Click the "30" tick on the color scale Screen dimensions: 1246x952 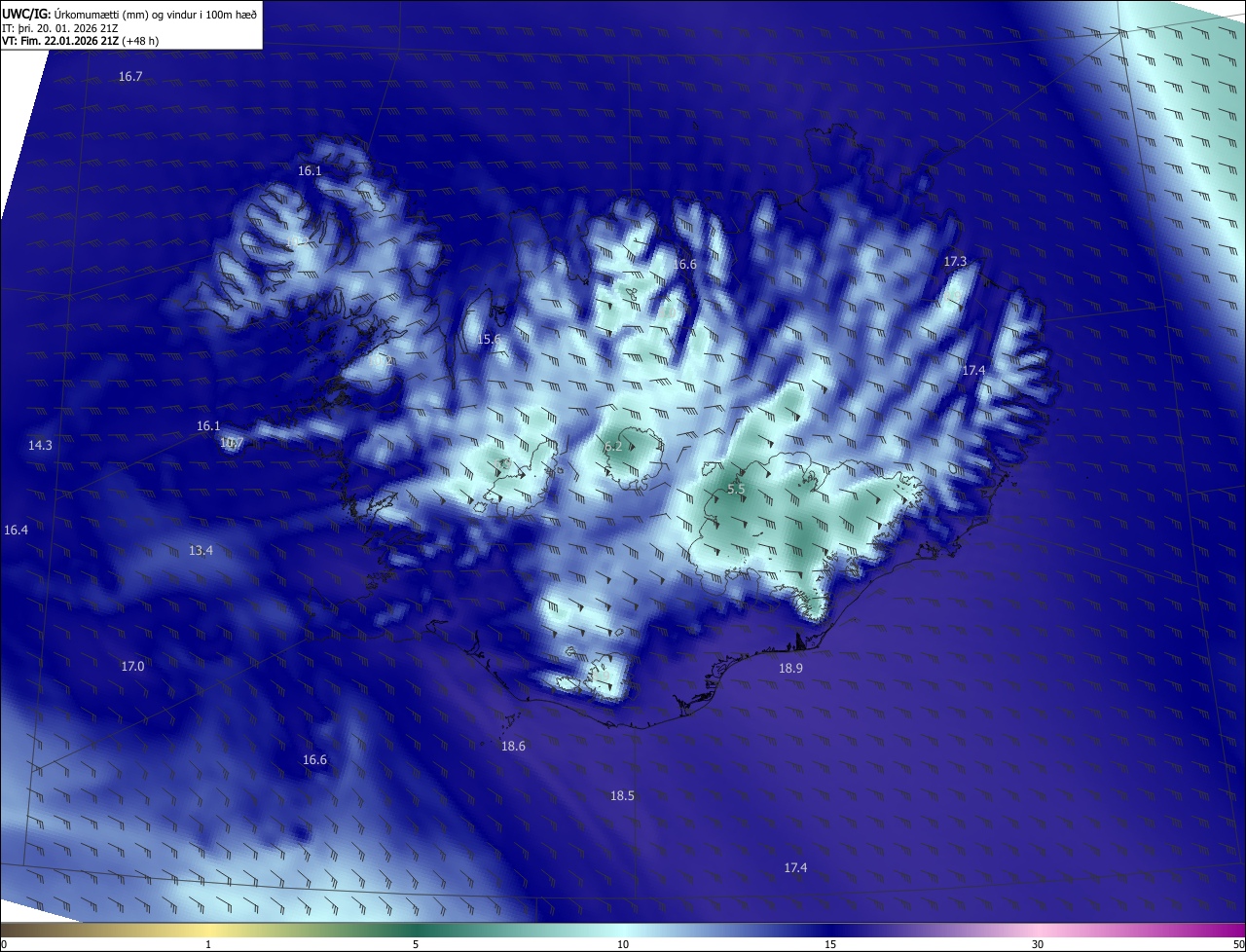[1038, 944]
